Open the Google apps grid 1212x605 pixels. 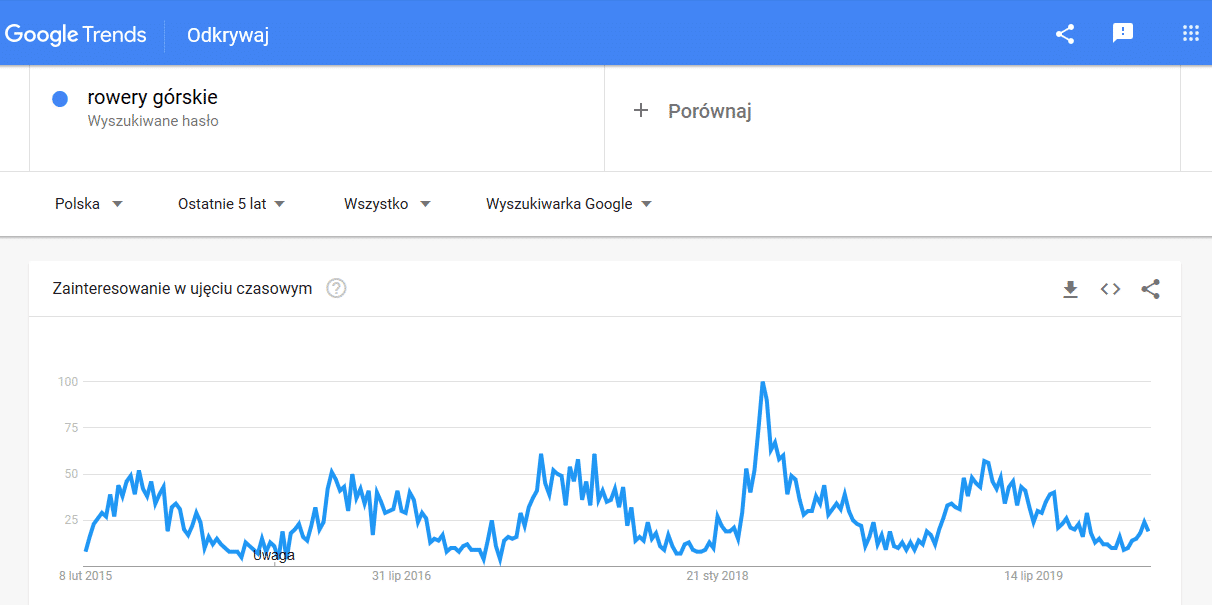[x=1190, y=34]
